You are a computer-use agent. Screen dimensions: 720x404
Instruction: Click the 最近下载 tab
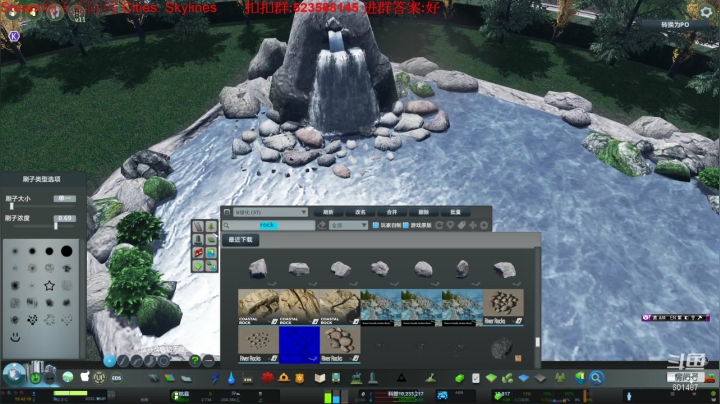[x=241, y=240]
